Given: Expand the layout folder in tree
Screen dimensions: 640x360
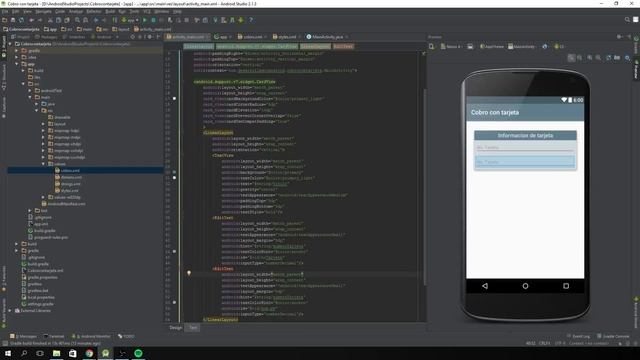Looking at the screenshot, I should click(43, 124).
